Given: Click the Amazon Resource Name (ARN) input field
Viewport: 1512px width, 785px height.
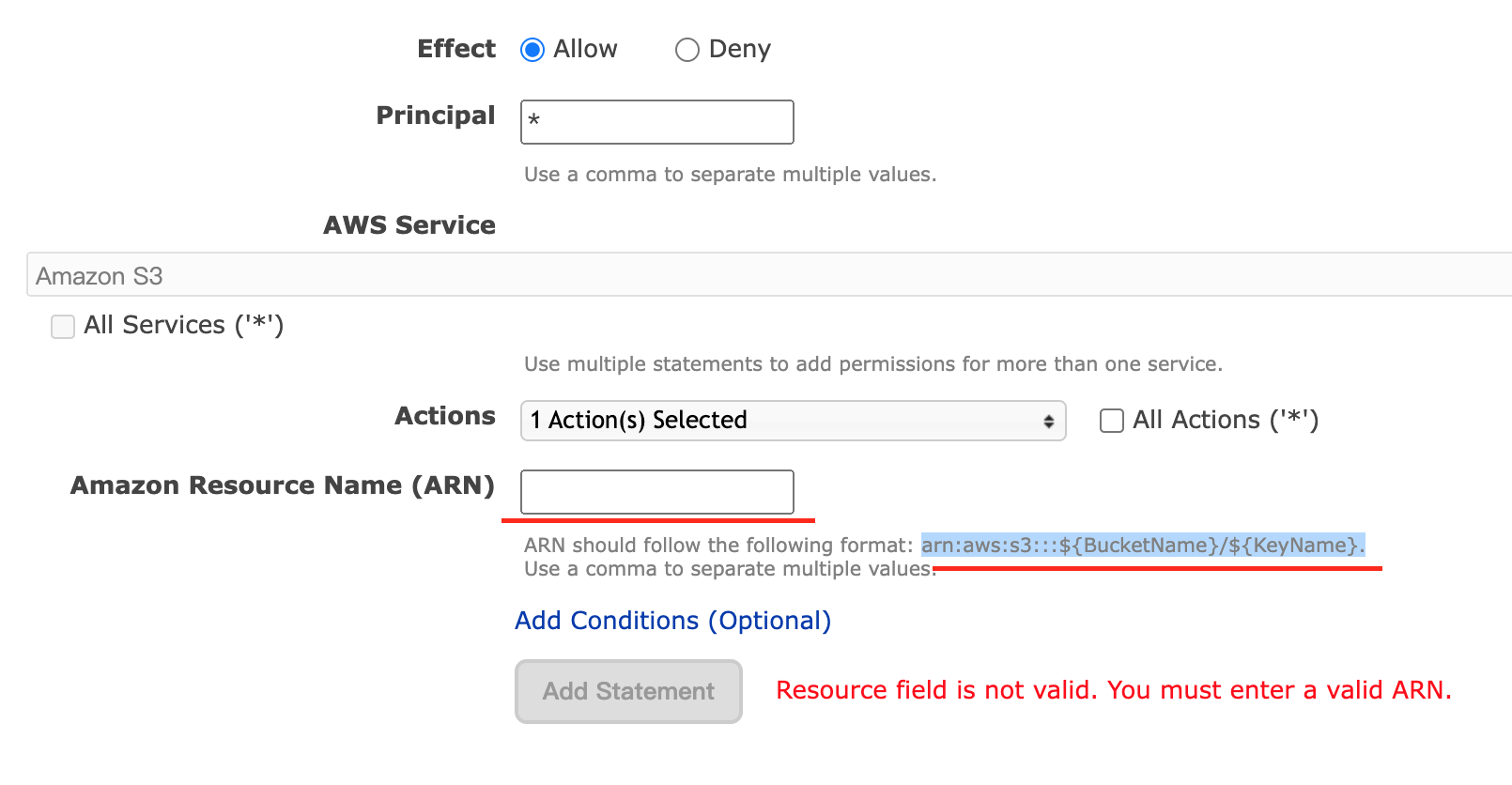Looking at the screenshot, I should click(x=657, y=492).
